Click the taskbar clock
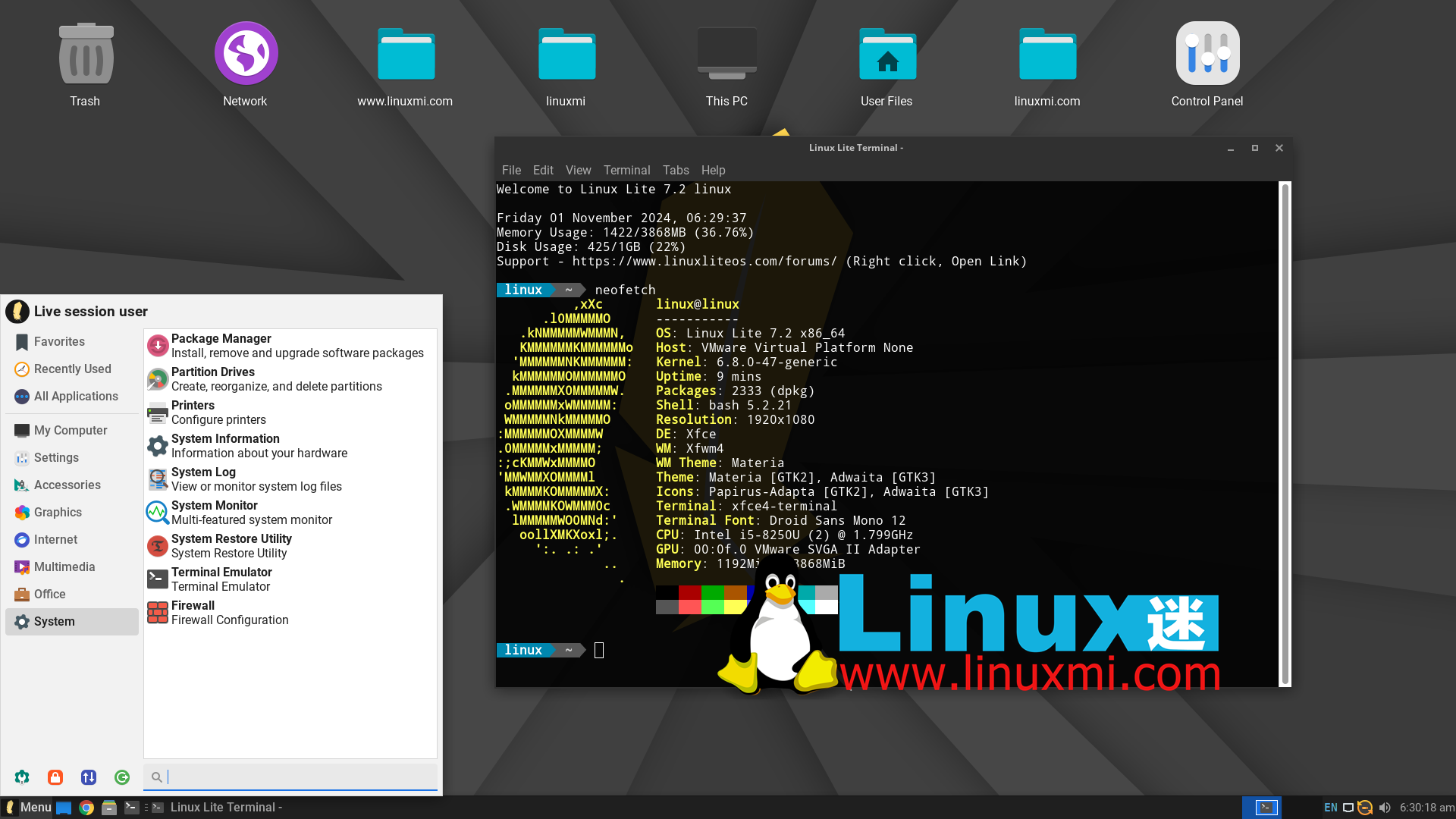Image resolution: width=1456 pixels, height=819 pixels. click(x=1426, y=808)
